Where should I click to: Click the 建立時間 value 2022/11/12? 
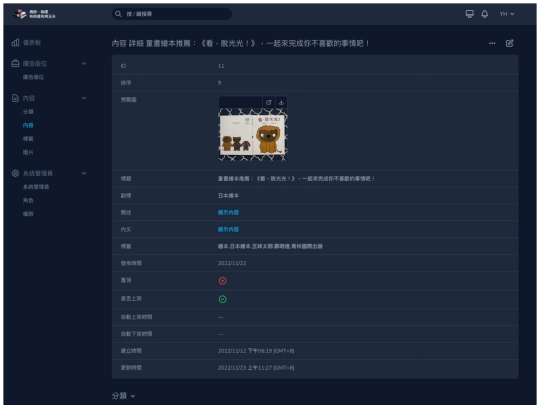click(x=256, y=351)
